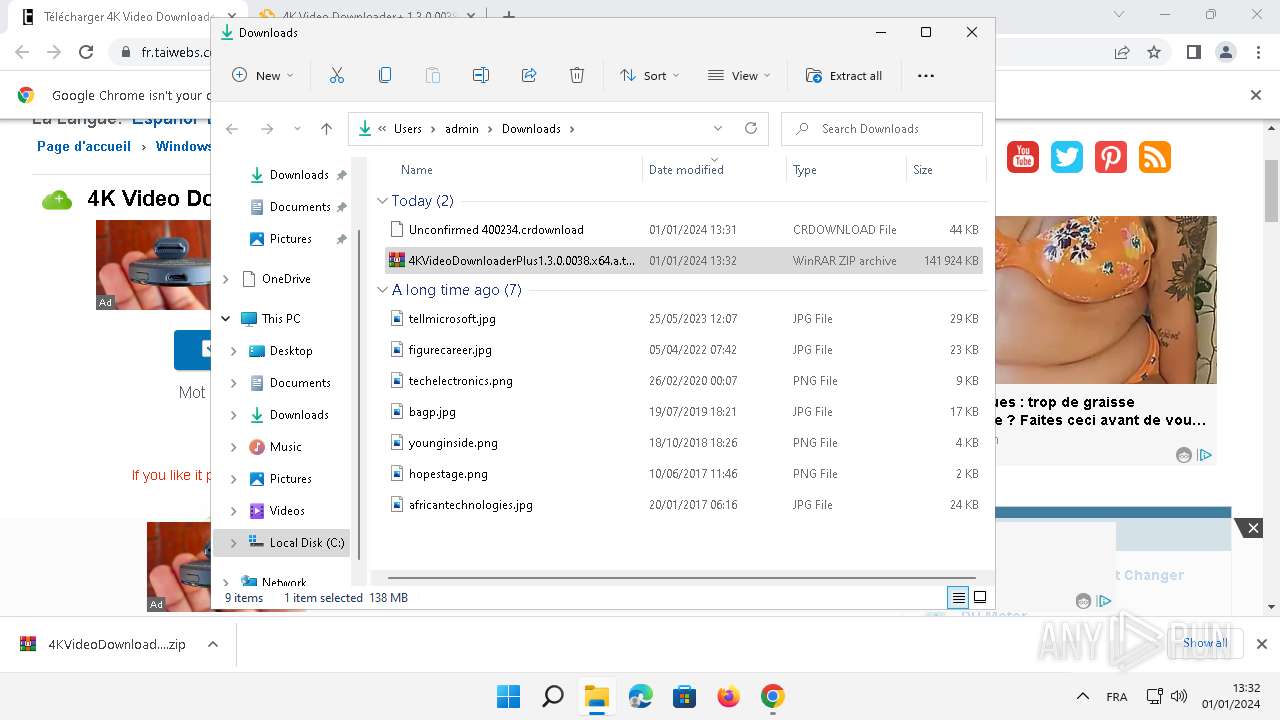1280x720 pixels.
Task: Select pinned Pictures in Quick access
Action: point(291,239)
